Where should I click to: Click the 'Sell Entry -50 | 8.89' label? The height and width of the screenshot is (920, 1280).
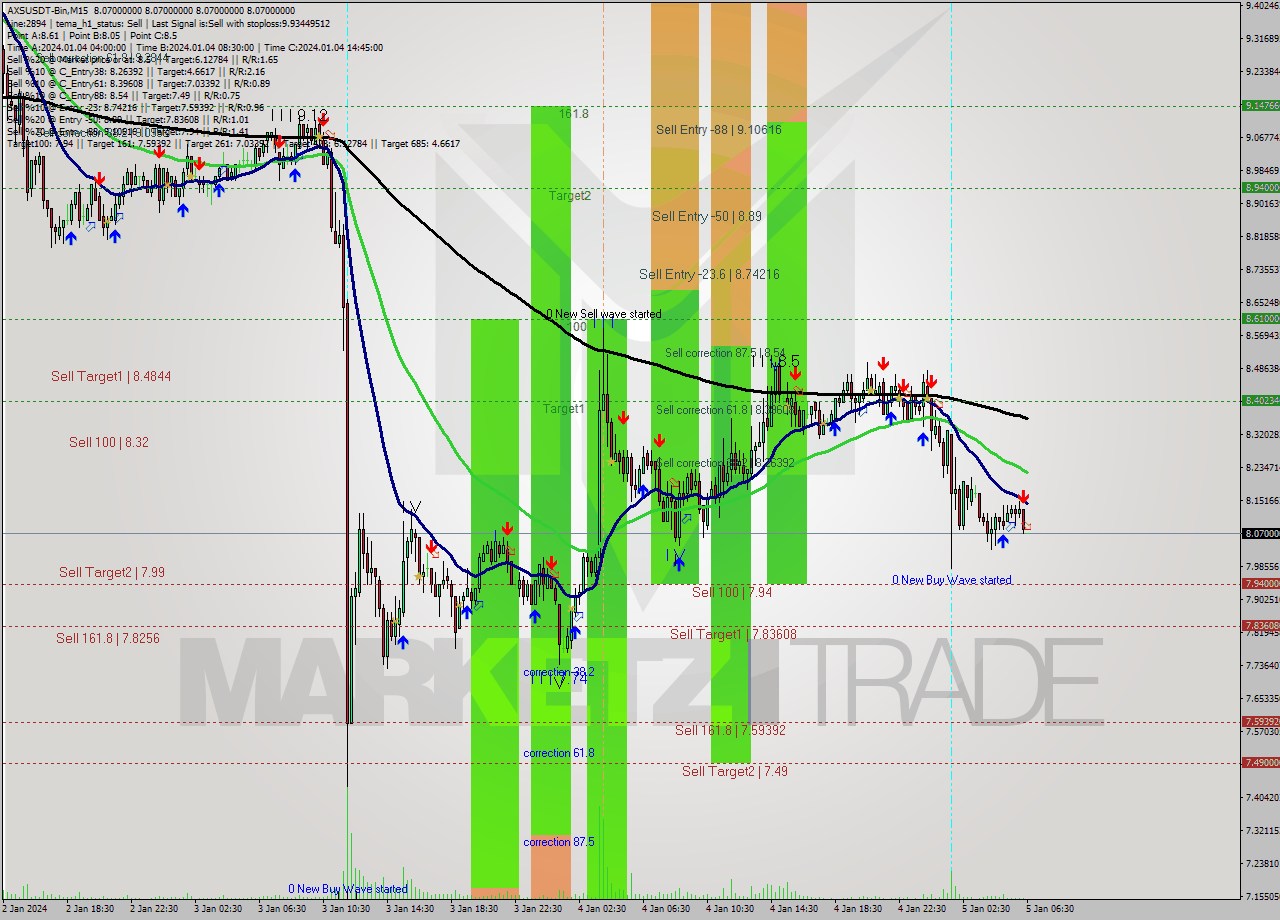[707, 216]
